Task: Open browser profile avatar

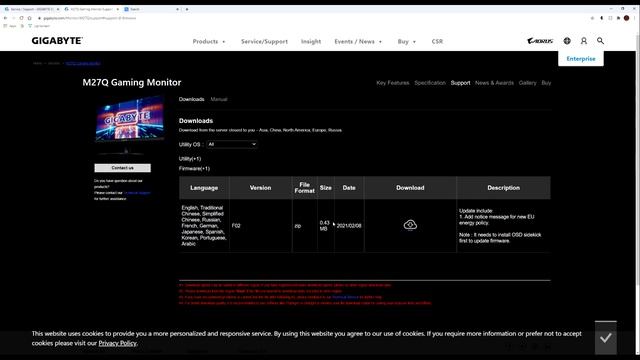Action: 627,18
